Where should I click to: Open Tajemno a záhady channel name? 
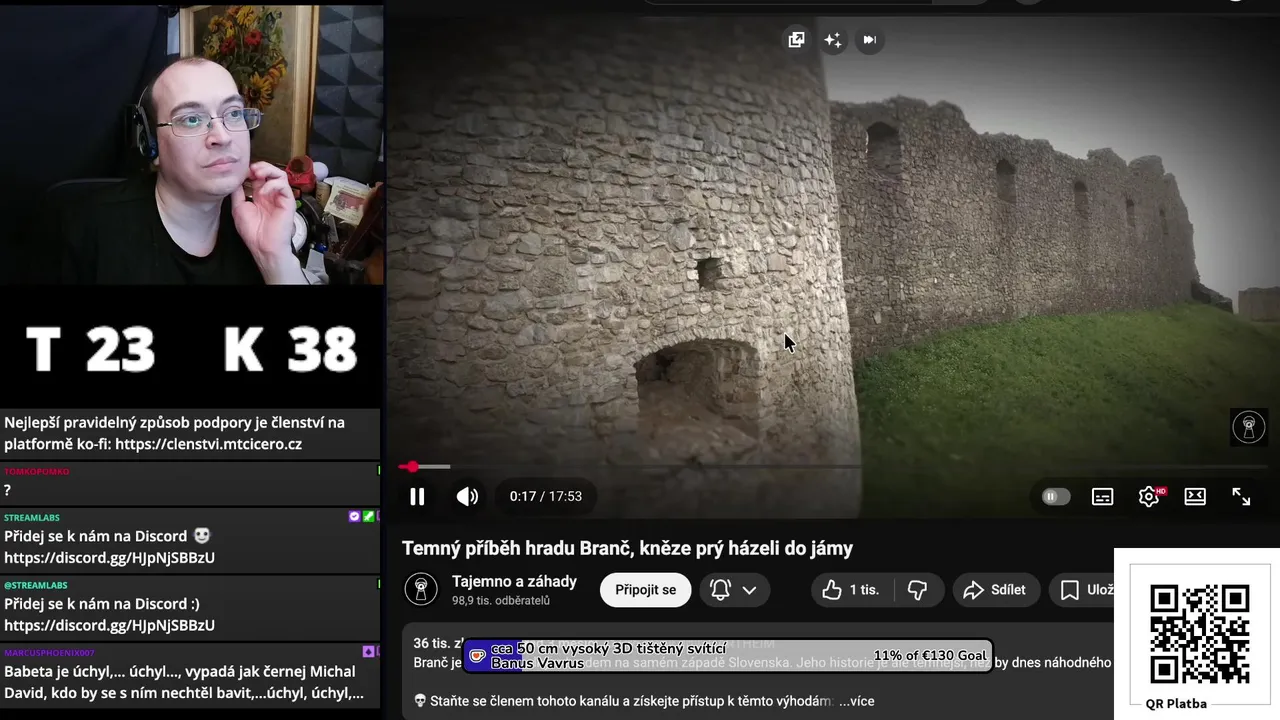(x=514, y=581)
